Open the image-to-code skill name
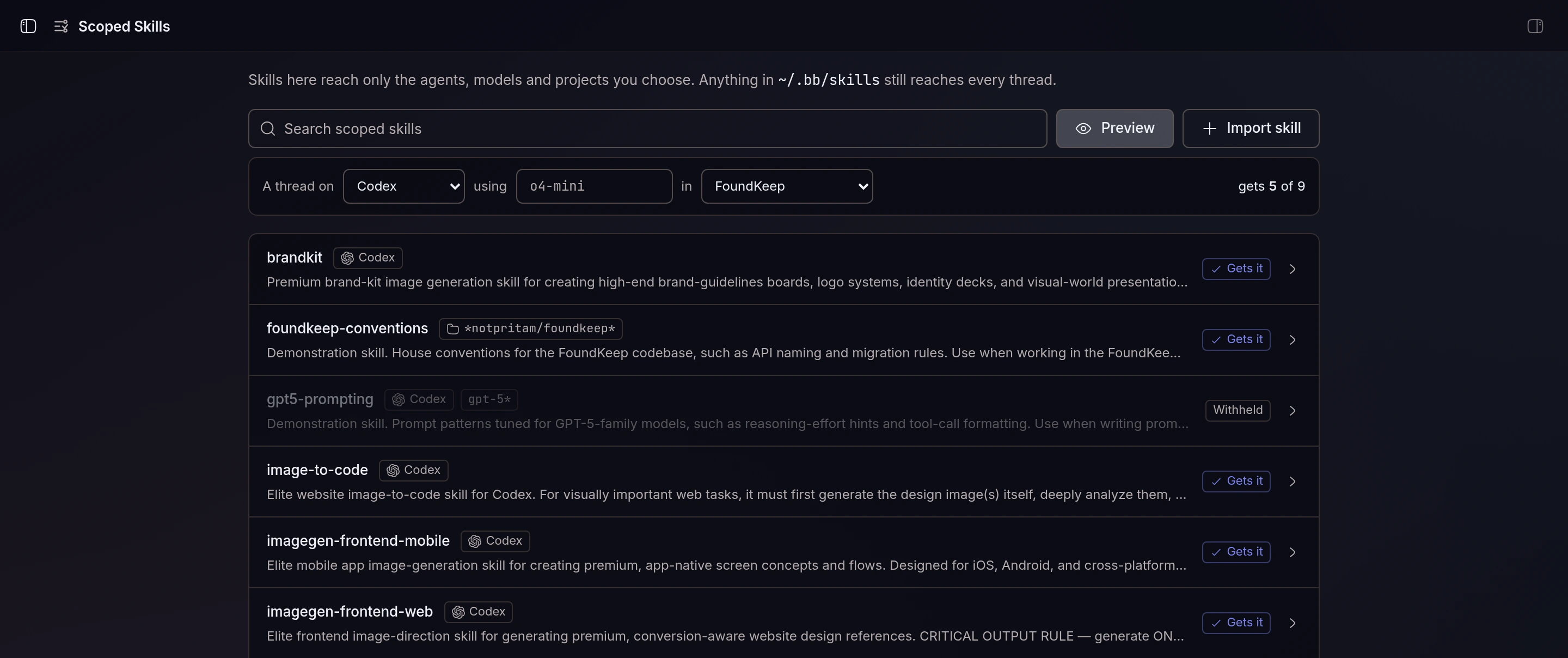The width and height of the screenshot is (1568, 658). click(x=317, y=470)
